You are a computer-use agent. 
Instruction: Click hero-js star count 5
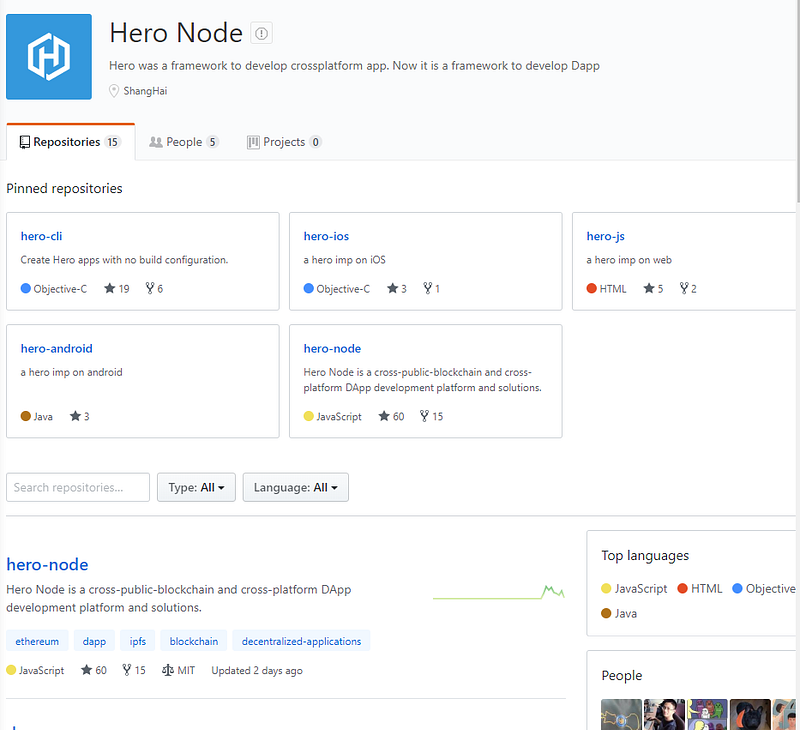click(653, 289)
